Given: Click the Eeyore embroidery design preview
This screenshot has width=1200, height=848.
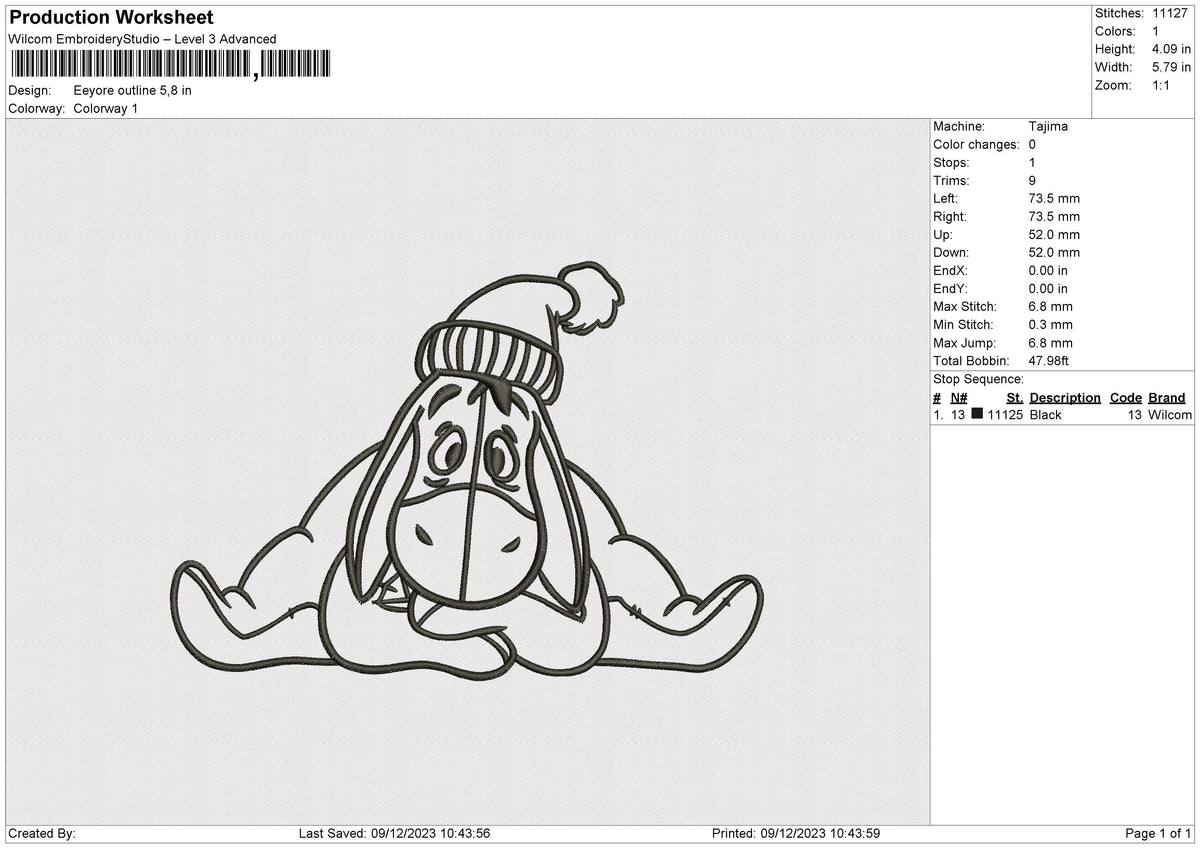Looking at the screenshot, I should pyautogui.click(x=467, y=471).
